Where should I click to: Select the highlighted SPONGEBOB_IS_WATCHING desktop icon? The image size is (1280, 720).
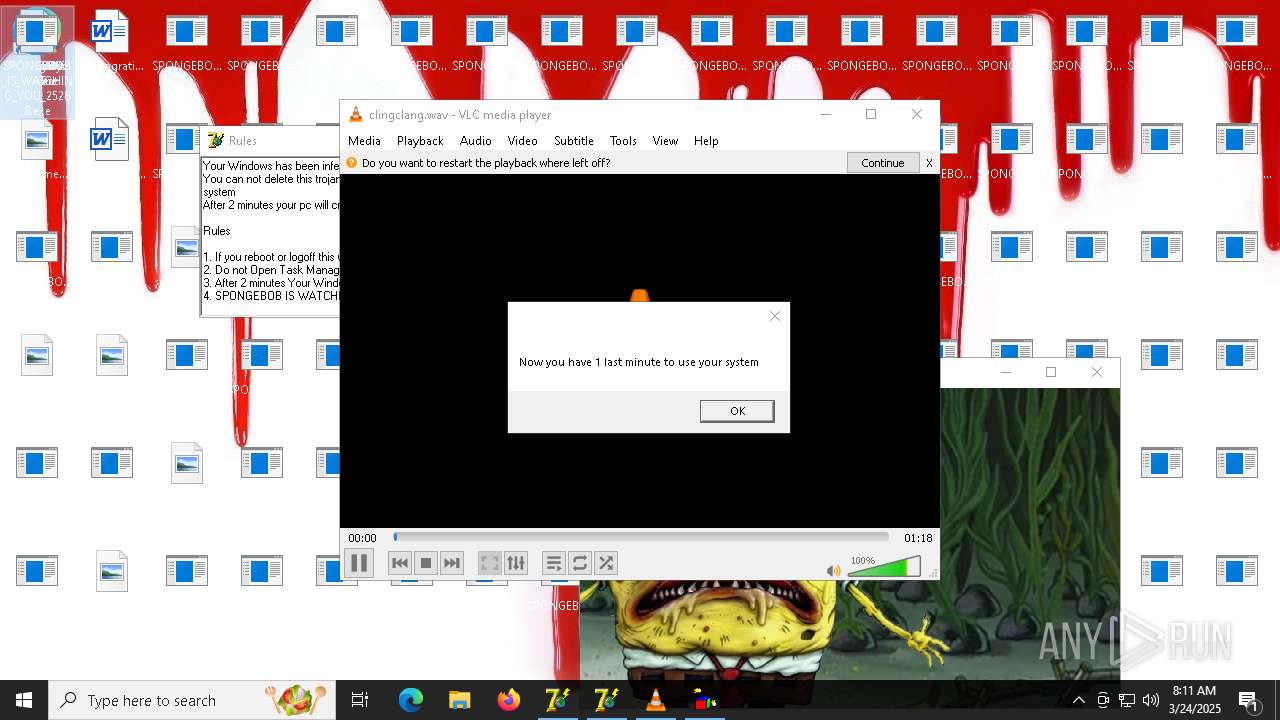pos(37,63)
